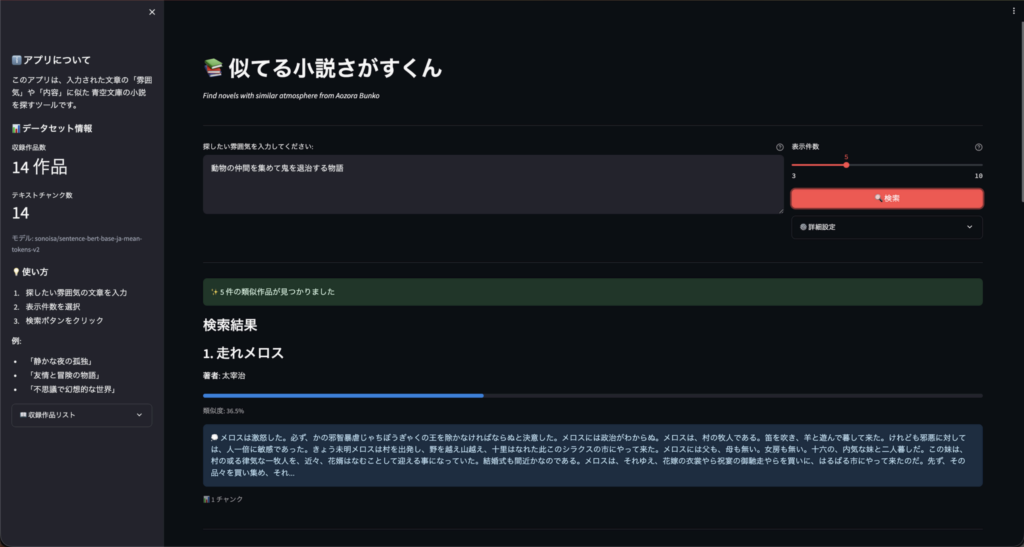Screen dimensions: 1024x547
Task: Click the gear icon in 詳細設定
Action: pyautogui.click(x=803, y=227)
